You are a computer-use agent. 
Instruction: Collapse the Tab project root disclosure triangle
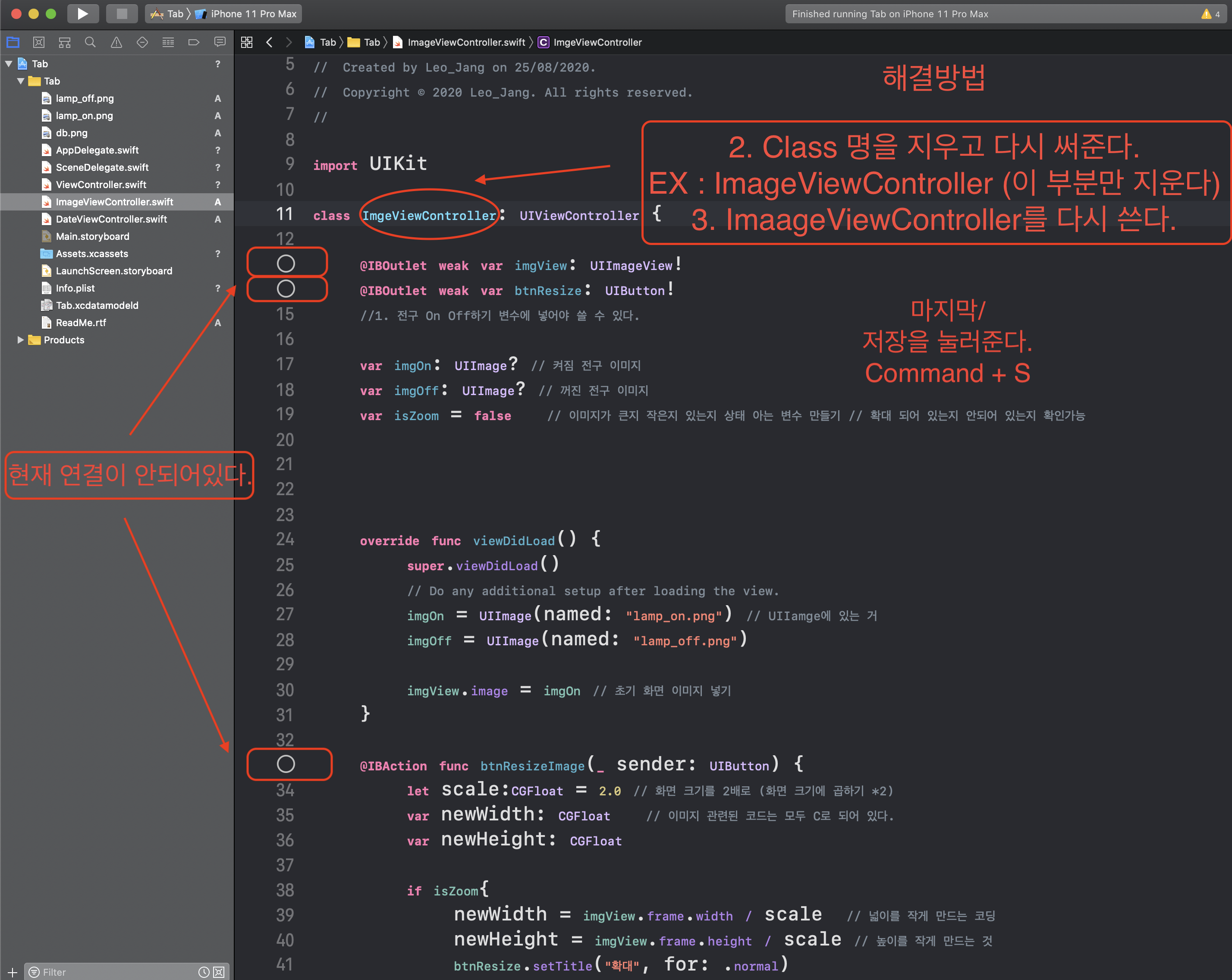tap(9, 64)
